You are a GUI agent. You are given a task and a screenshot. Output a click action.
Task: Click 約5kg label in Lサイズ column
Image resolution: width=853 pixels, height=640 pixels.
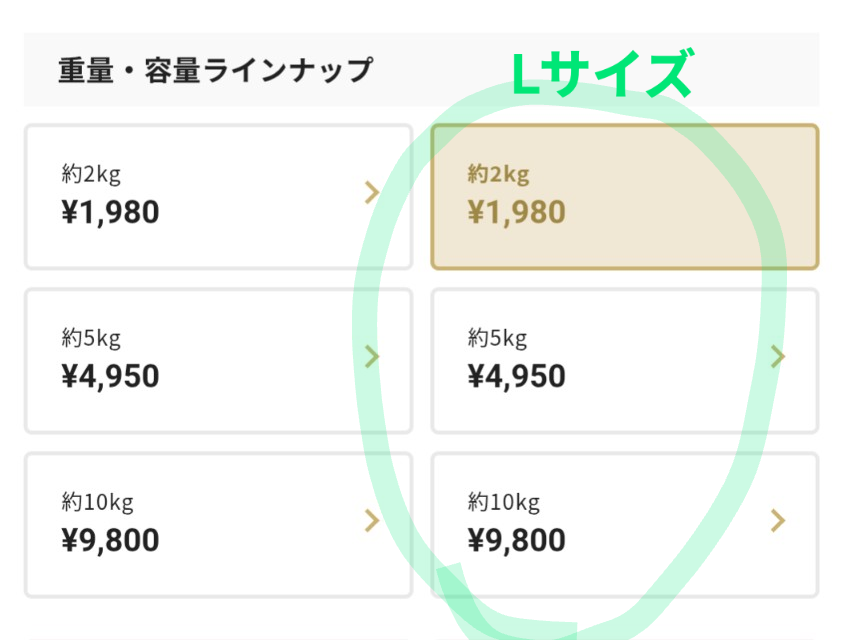497,338
